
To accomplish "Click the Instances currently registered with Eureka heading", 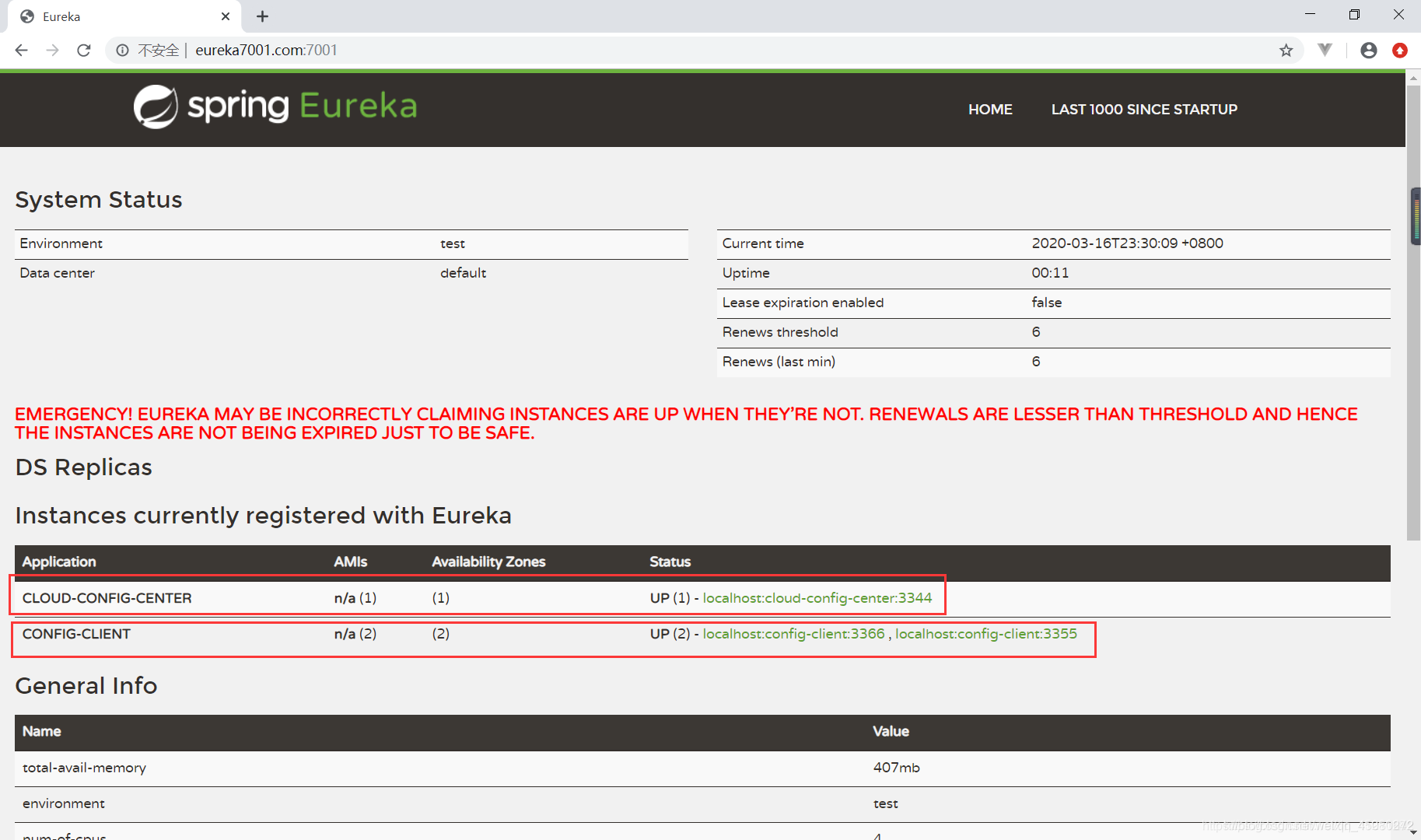I will coord(264,516).
